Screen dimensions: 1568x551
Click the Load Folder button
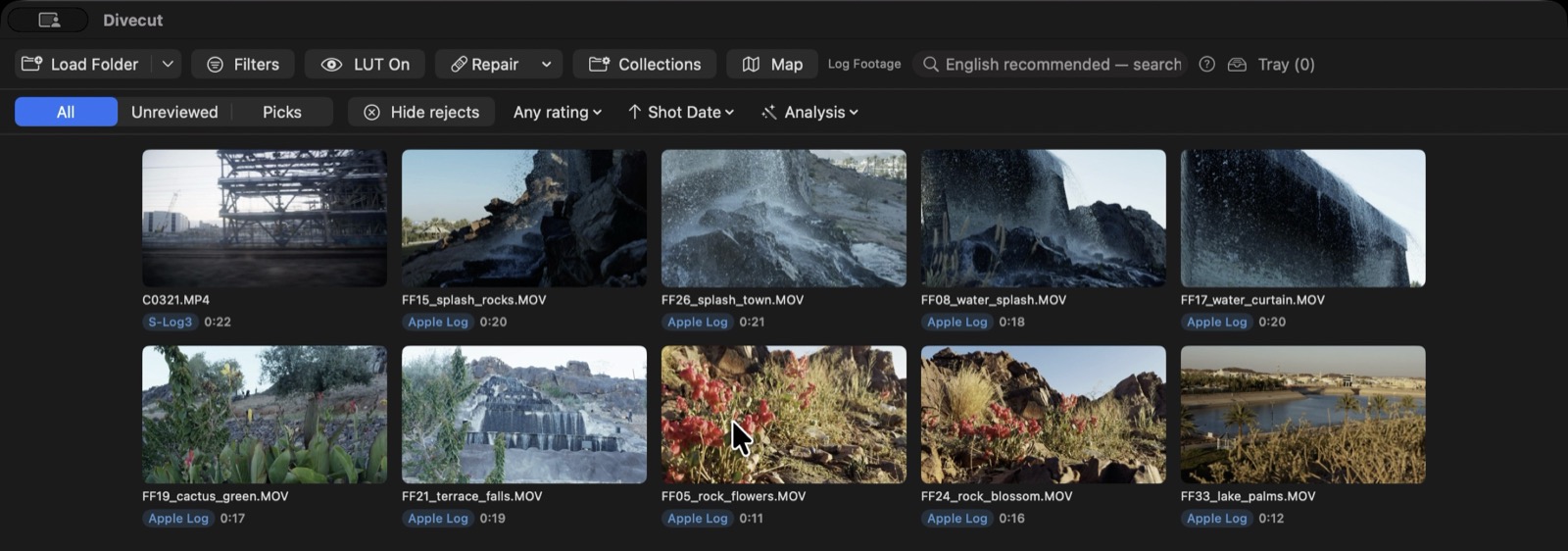81,64
